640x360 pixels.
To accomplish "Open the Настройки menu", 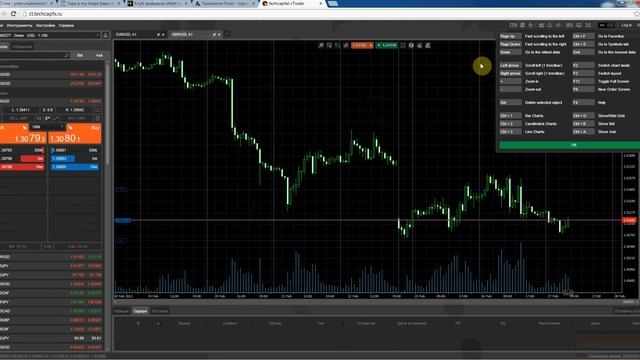I will pos(45,25).
